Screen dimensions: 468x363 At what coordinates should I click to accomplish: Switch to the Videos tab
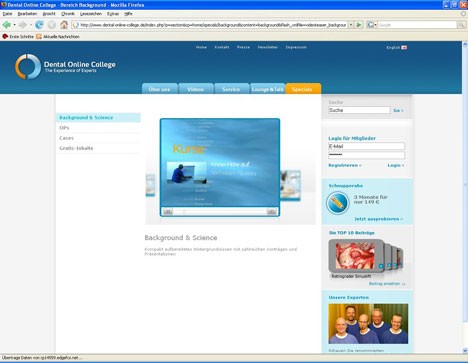[x=195, y=89]
